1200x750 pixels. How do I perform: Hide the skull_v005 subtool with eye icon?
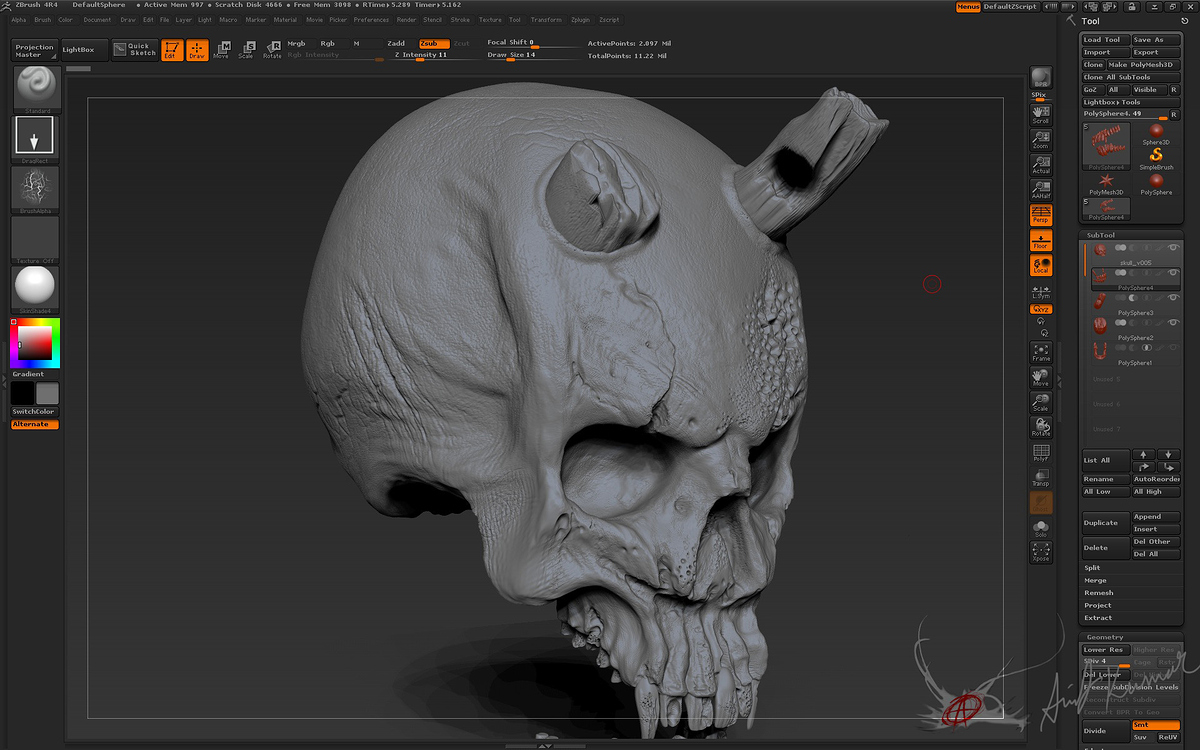1173,247
